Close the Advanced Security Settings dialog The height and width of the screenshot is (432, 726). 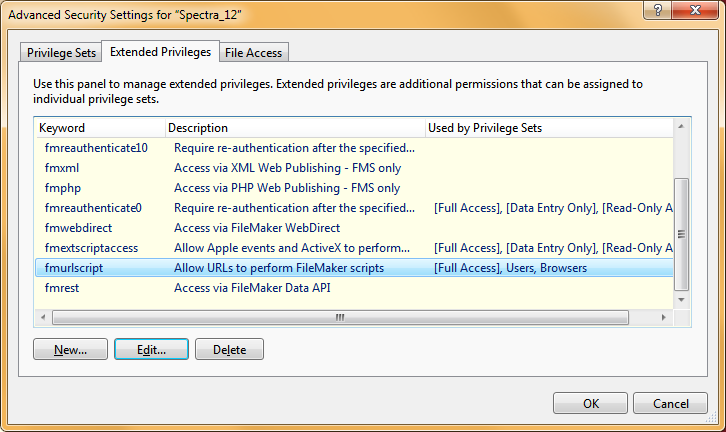[695, 10]
